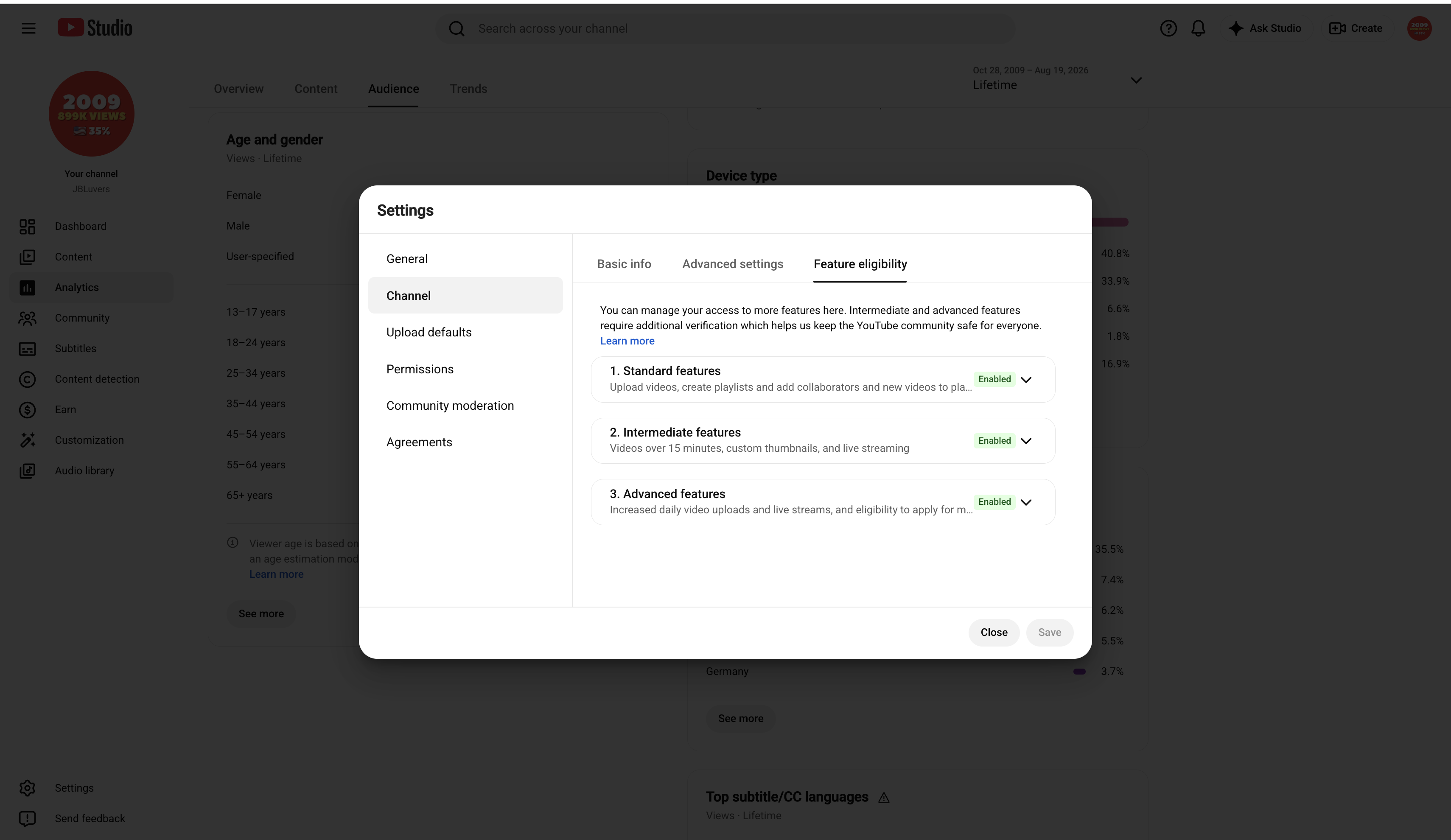Image resolution: width=1451 pixels, height=840 pixels.
Task: Open the General settings section
Action: (x=465, y=259)
